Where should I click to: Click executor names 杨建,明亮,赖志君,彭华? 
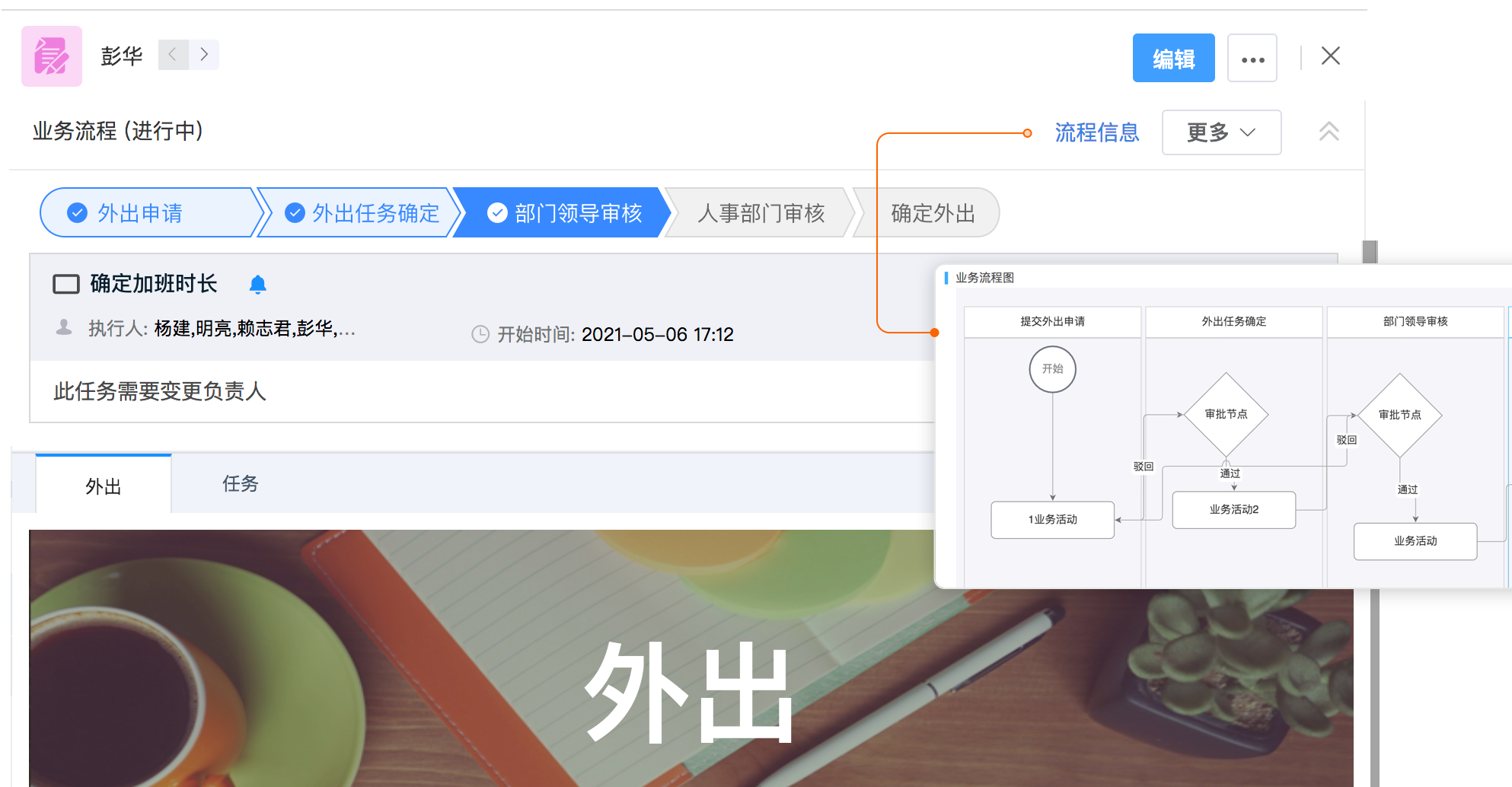point(254,329)
